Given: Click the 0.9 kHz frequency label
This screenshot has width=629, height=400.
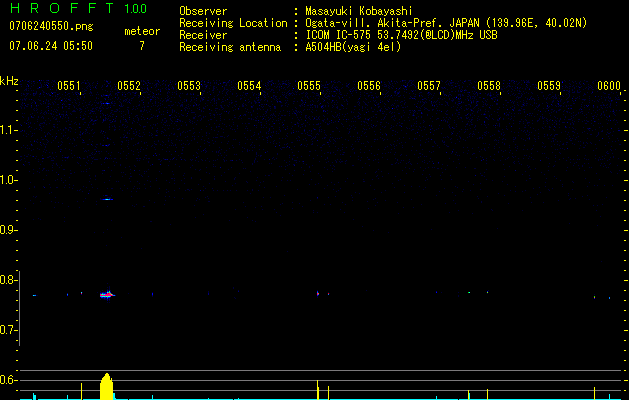Looking at the screenshot, I should pos(8,230).
